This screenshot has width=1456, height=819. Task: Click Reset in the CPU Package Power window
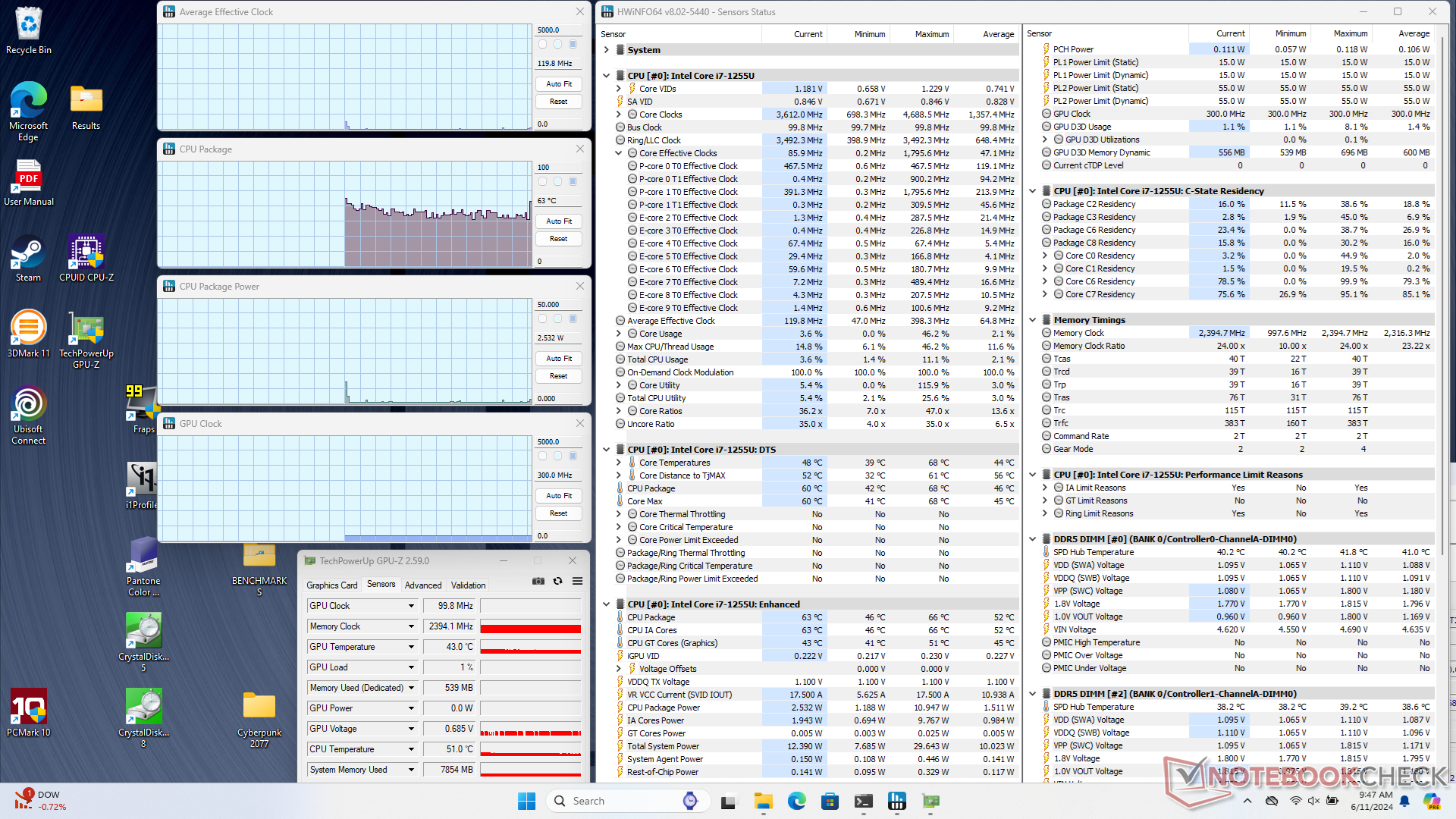559,376
